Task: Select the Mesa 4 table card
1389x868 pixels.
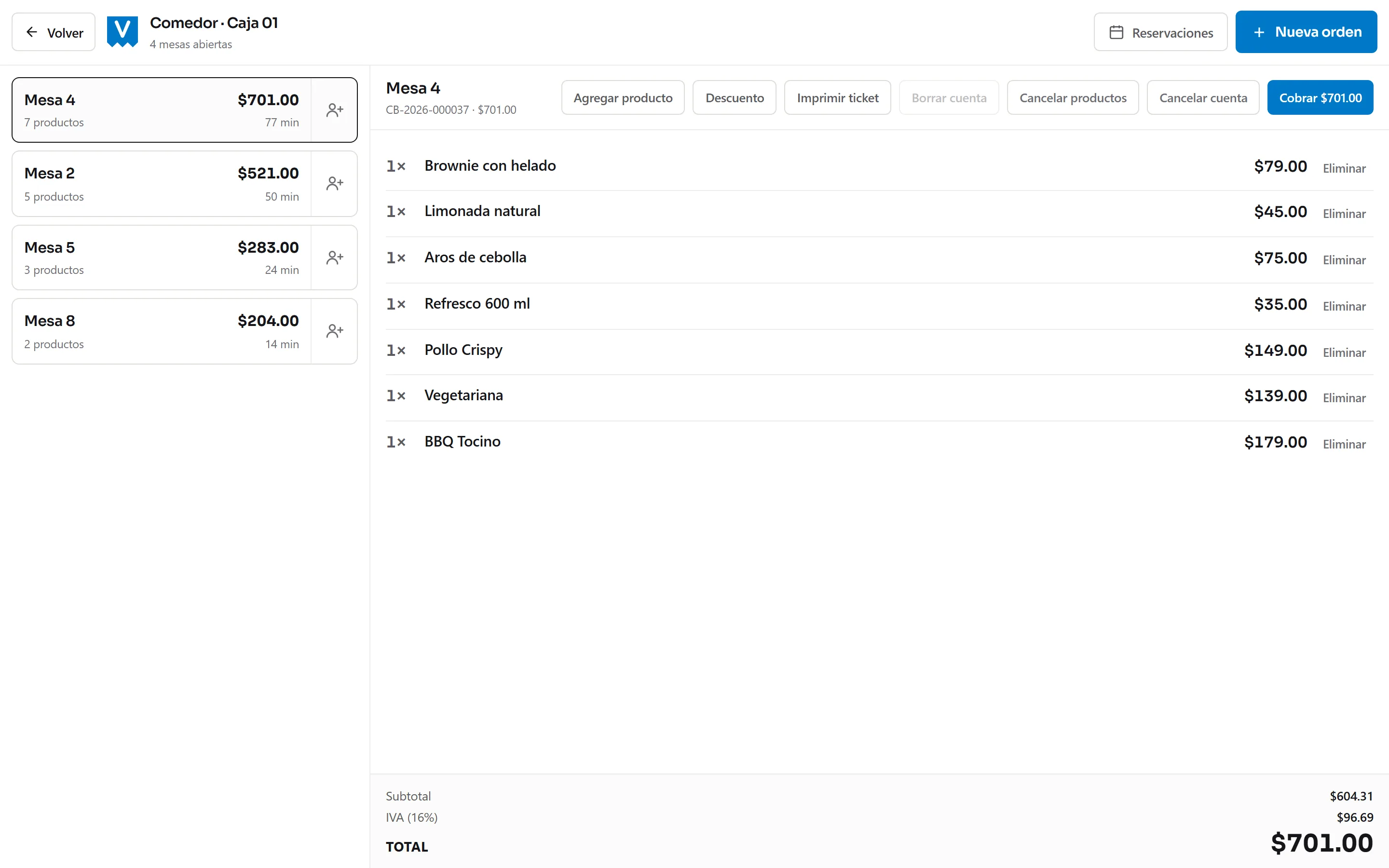Action: pyautogui.click(x=161, y=109)
